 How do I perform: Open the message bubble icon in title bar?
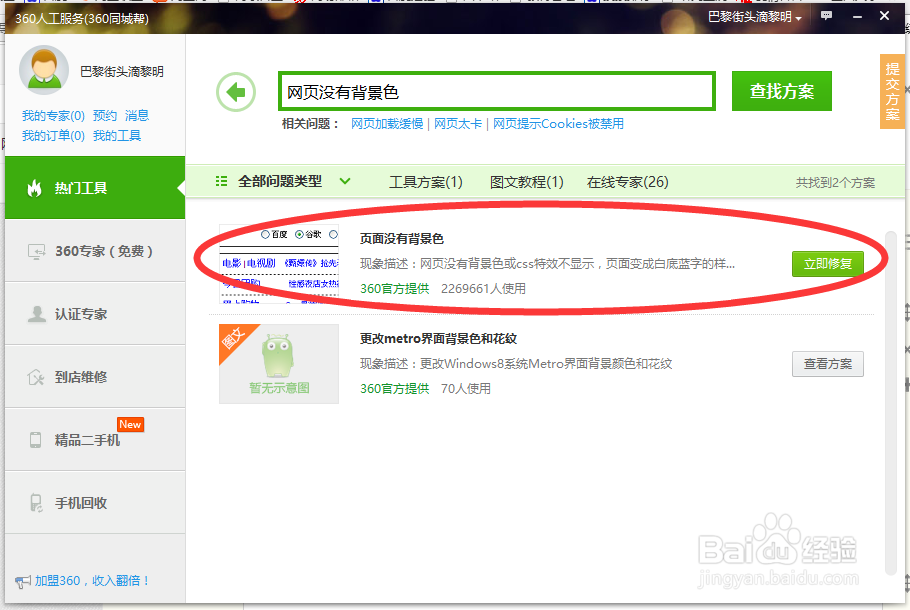[x=826, y=16]
